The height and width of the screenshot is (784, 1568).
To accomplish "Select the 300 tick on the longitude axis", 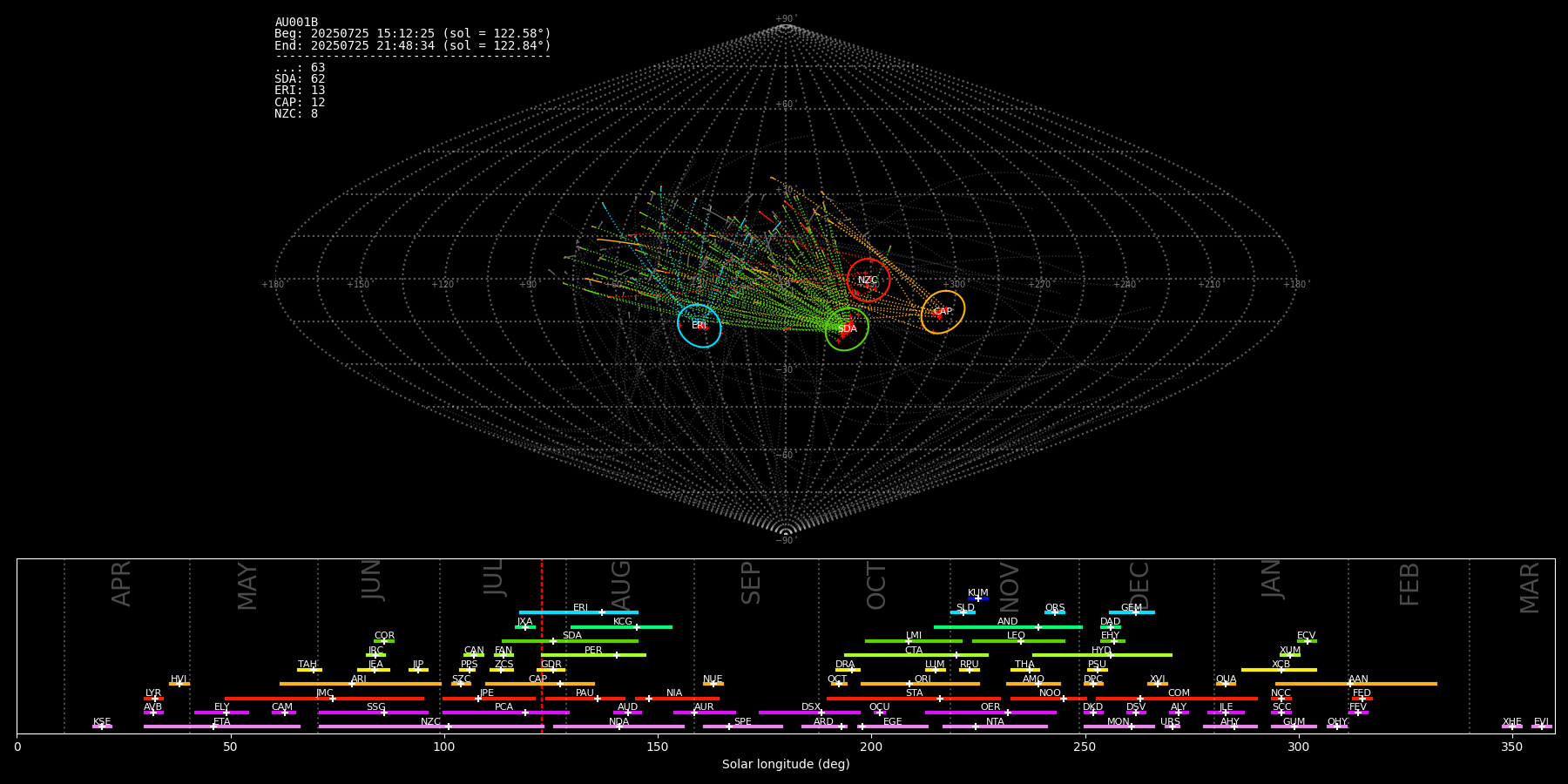I will point(1298,747).
